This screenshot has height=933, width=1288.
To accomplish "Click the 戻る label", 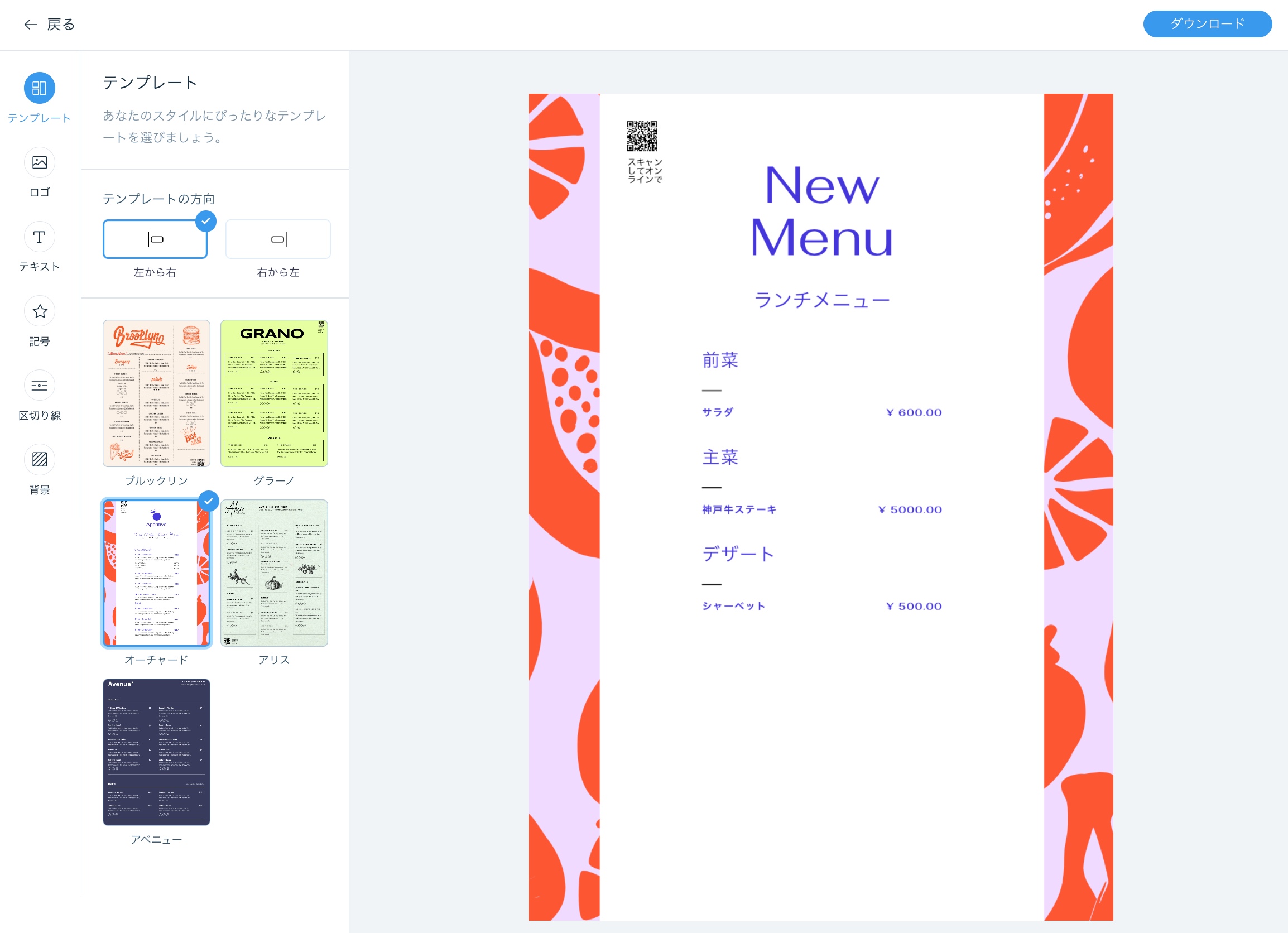I will click(x=61, y=25).
